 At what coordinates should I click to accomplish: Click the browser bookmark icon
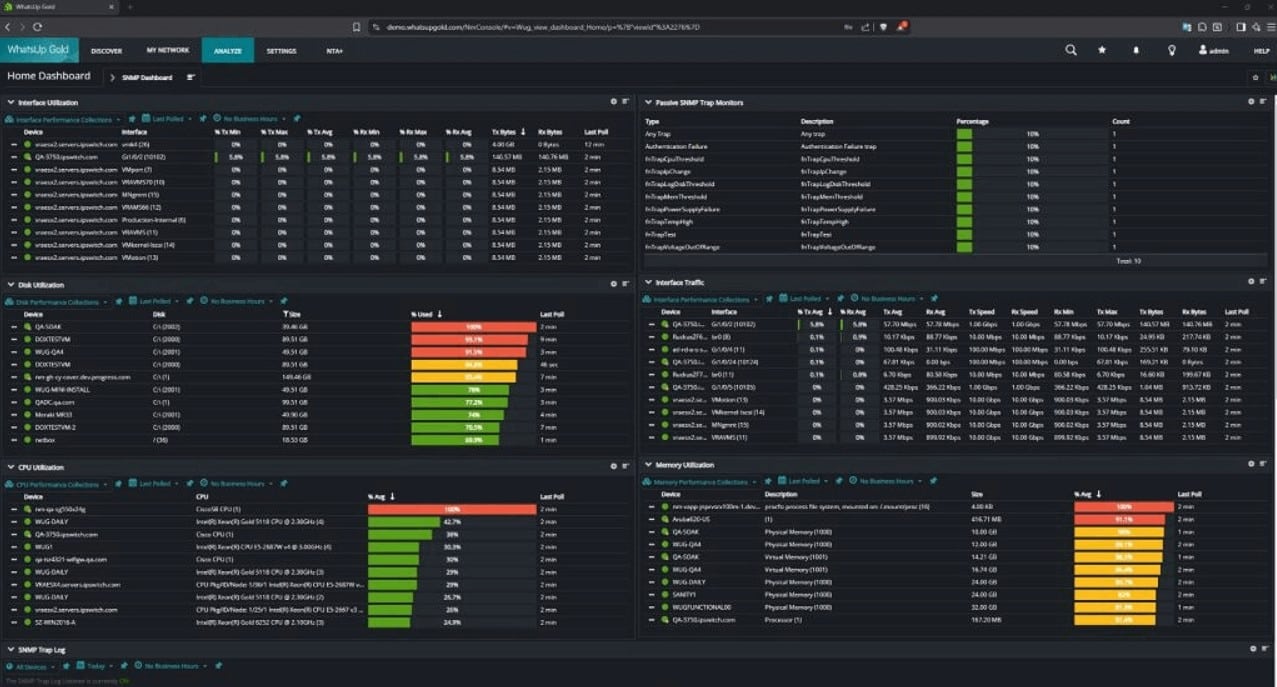tap(357, 27)
